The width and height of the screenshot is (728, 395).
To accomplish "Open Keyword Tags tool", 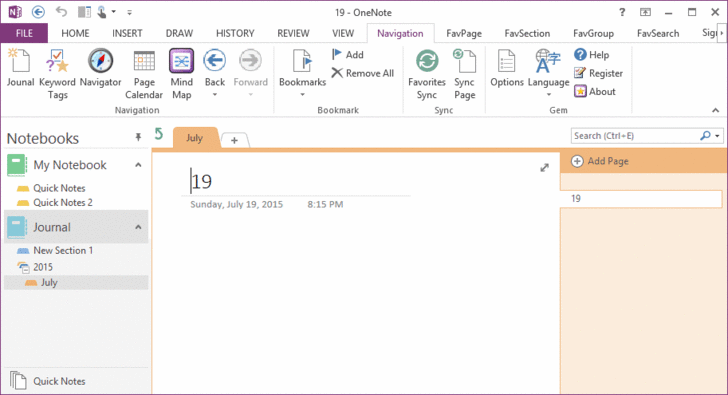I will [x=57, y=74].
